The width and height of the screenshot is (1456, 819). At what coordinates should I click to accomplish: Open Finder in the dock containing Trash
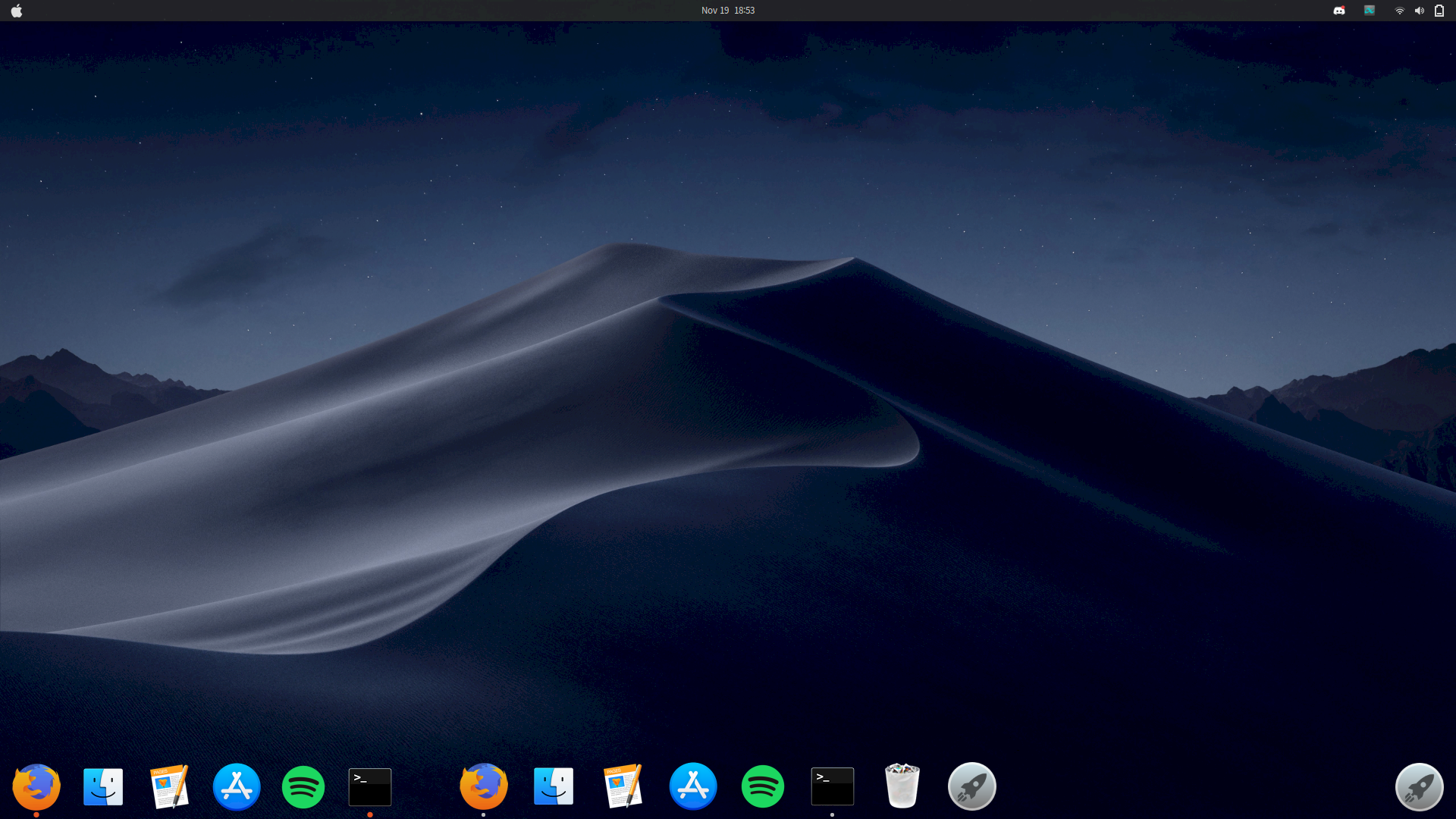(x=554, y=786)
